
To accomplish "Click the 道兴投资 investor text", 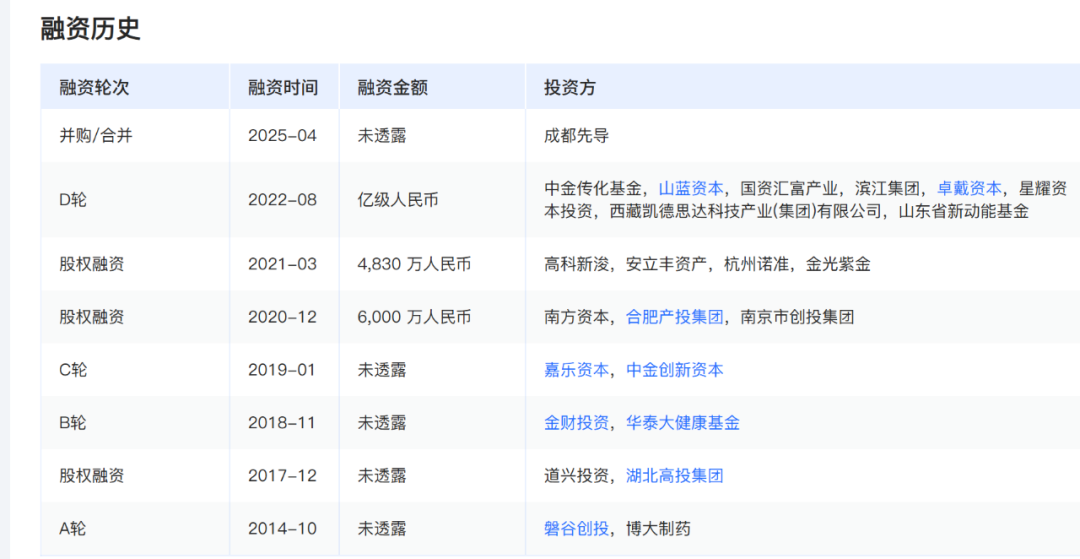I will [577, 475].
